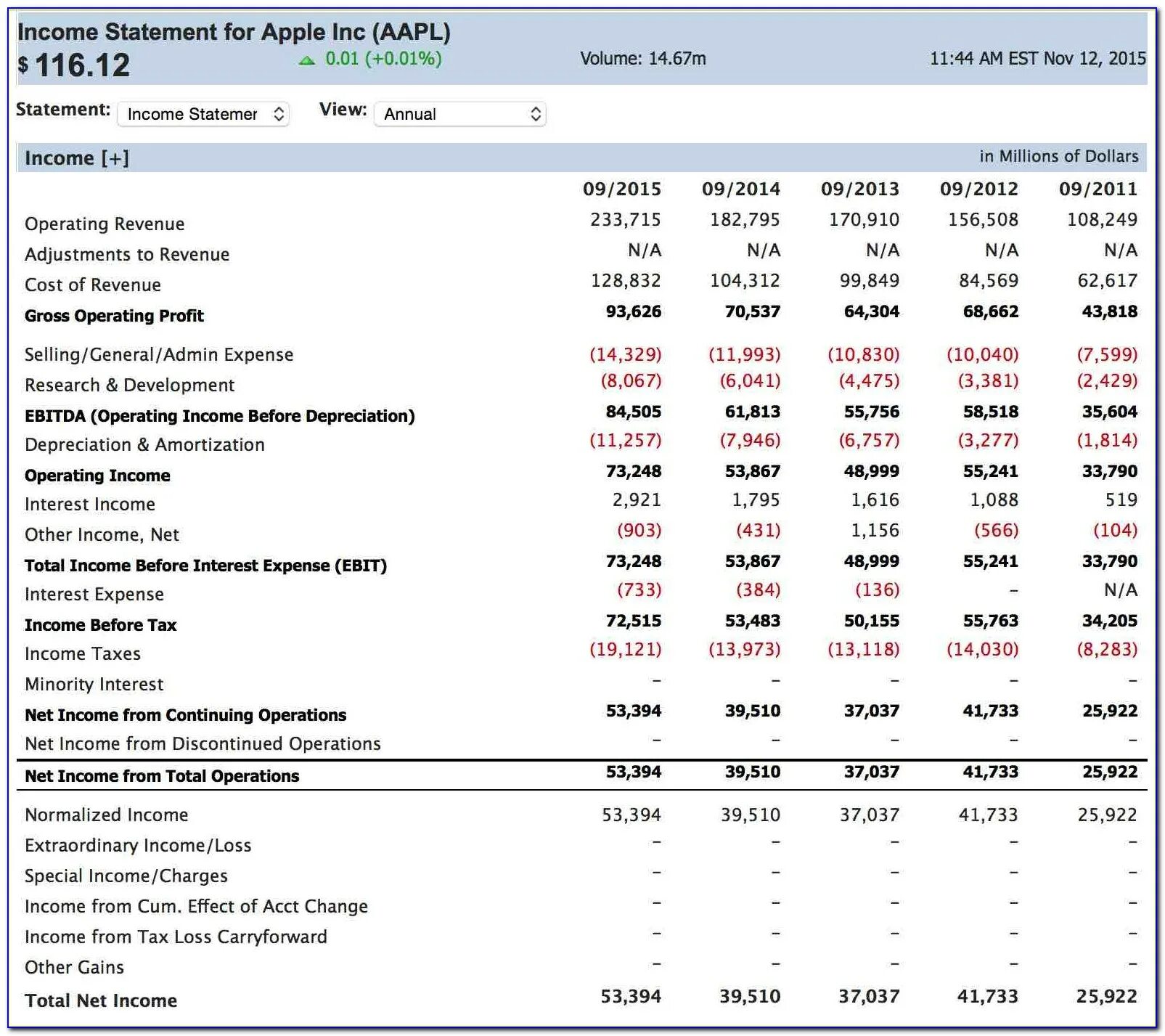The image size is (1165, 1036).
Task: Click the EBITDA row label
Action: pyautogui.click(x=220, y=416)
